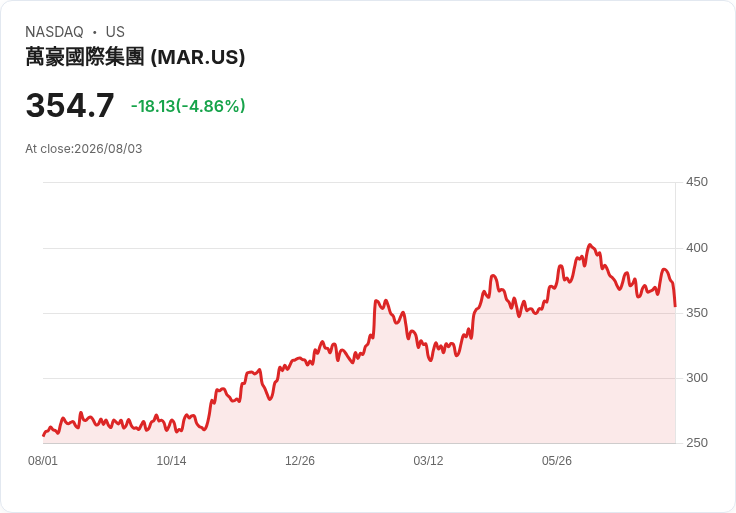736x513 pixels.
Task: Click the MAR.US stock title
Action: (135, 57)
